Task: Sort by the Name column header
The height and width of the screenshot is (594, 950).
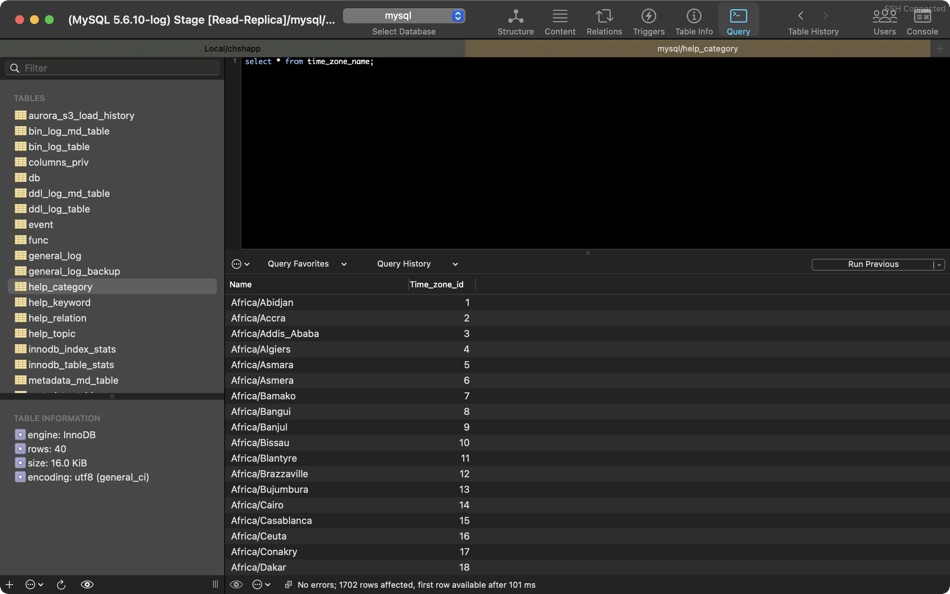Action: (x=317, y=284)
